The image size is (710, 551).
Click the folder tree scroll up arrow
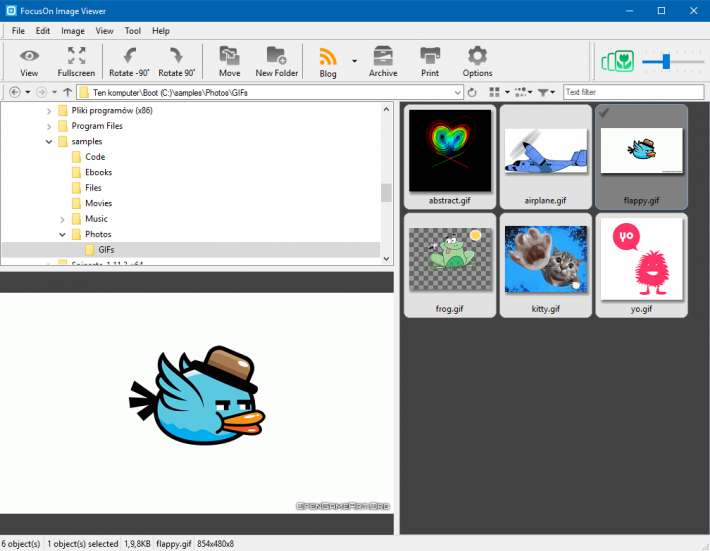pos(386,109)
